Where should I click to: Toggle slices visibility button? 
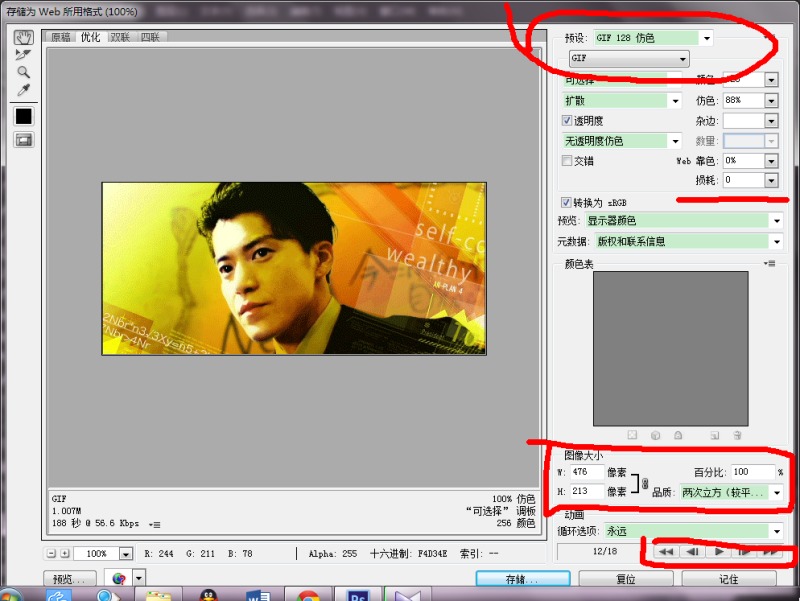pos(23,140)
